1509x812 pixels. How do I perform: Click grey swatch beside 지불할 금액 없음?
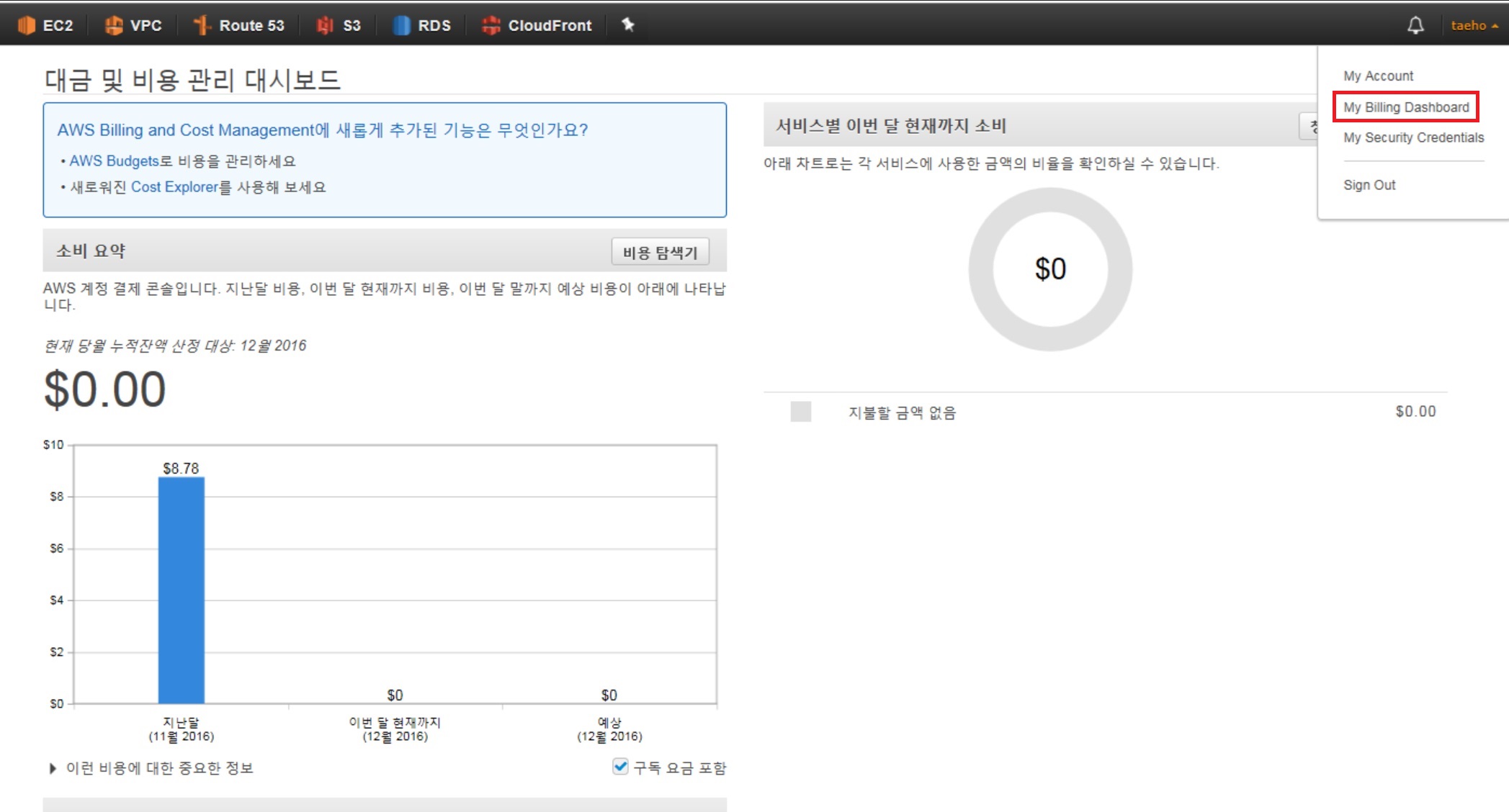pos(800,412)
